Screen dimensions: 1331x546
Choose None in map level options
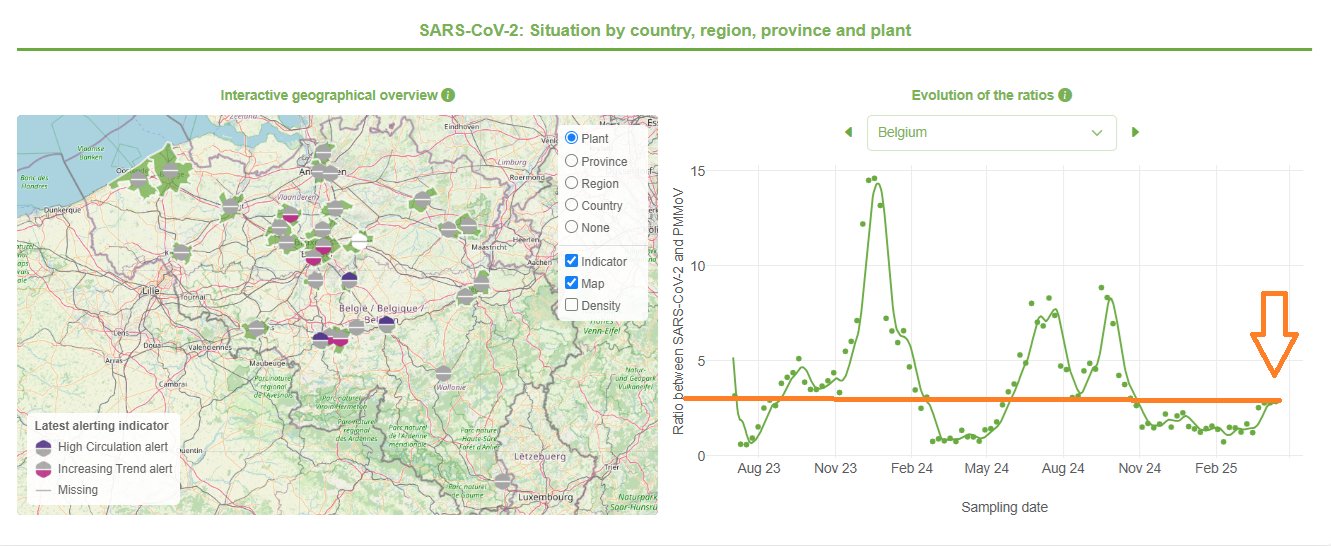point(572,227)
